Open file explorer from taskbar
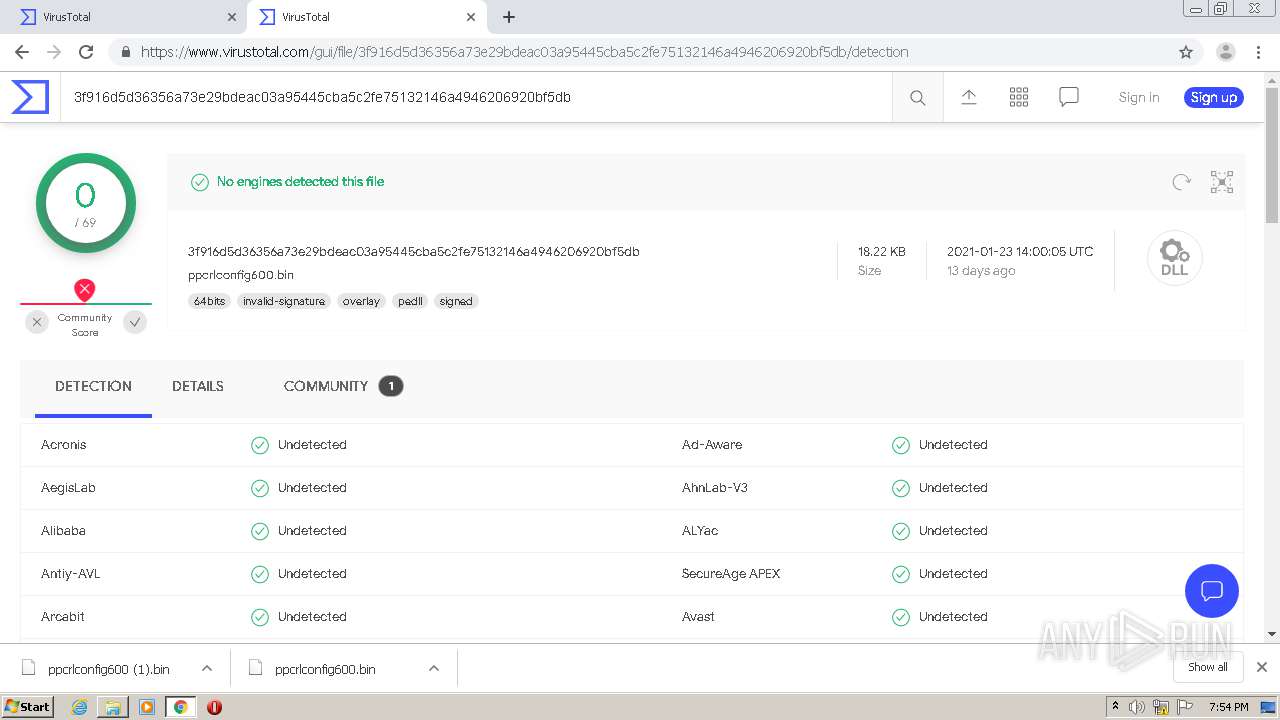The width and height of the screenshot is (1280, 720). pyautogui.click(x=113, y=707)
